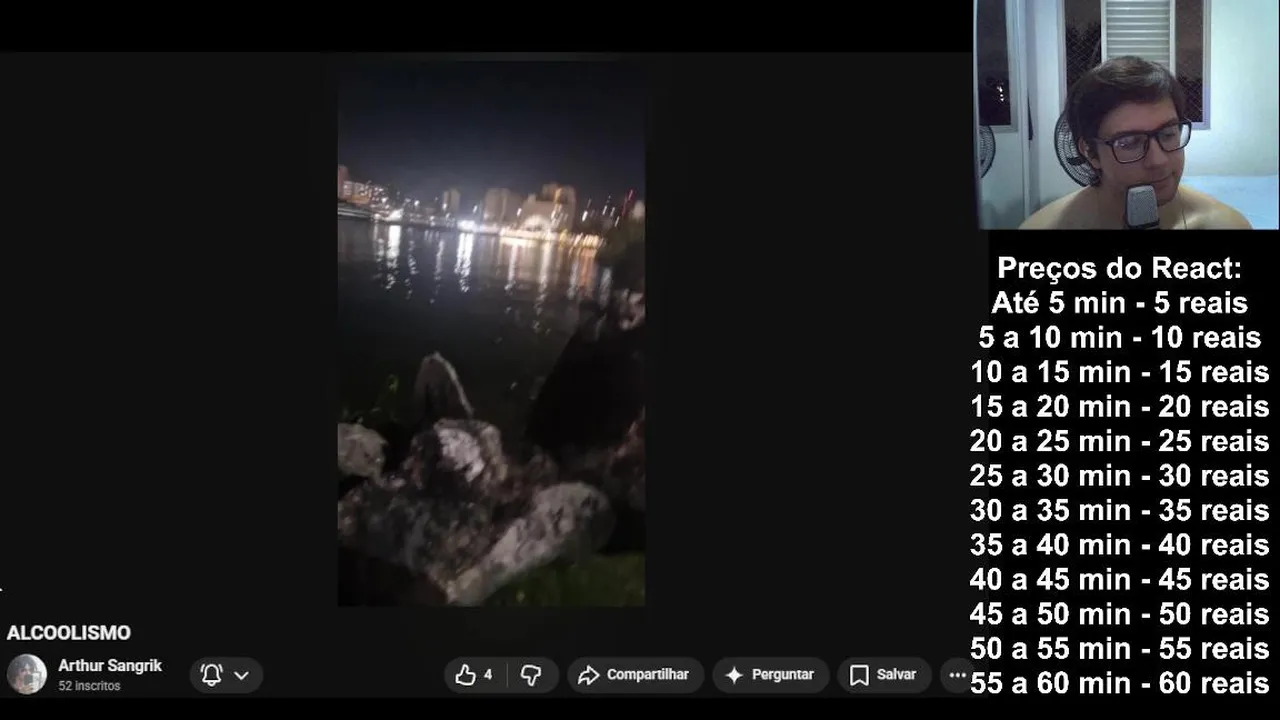This screenshot has width=1280, height=720.
Task: Click the streamer's webcam overlay
Action: click(1127, 115)
